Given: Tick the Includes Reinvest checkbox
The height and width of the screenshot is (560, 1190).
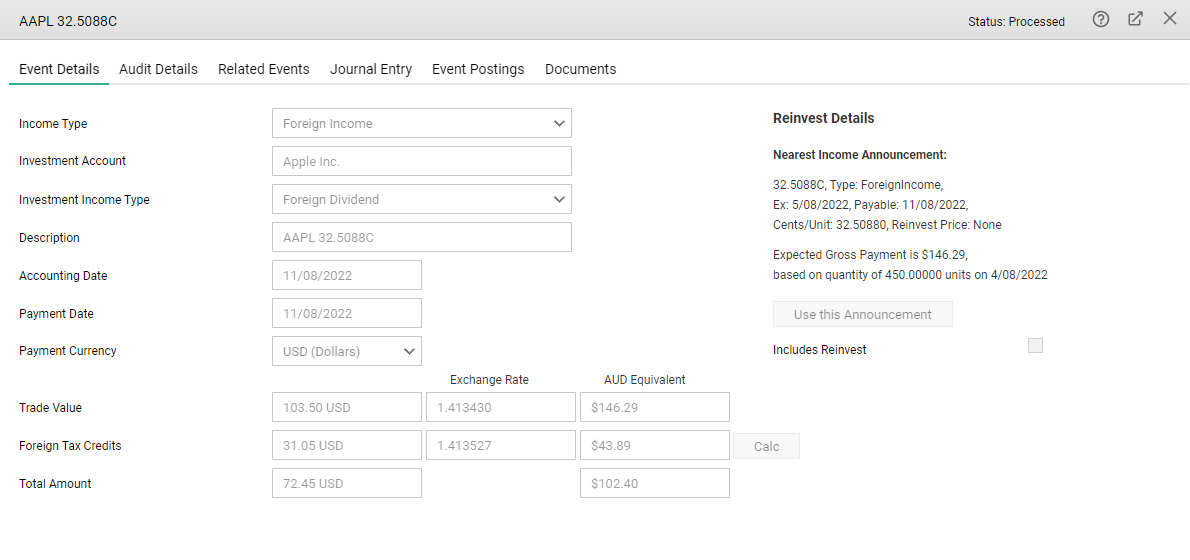Looking at the screenshot, I should tap(1035, 346).
